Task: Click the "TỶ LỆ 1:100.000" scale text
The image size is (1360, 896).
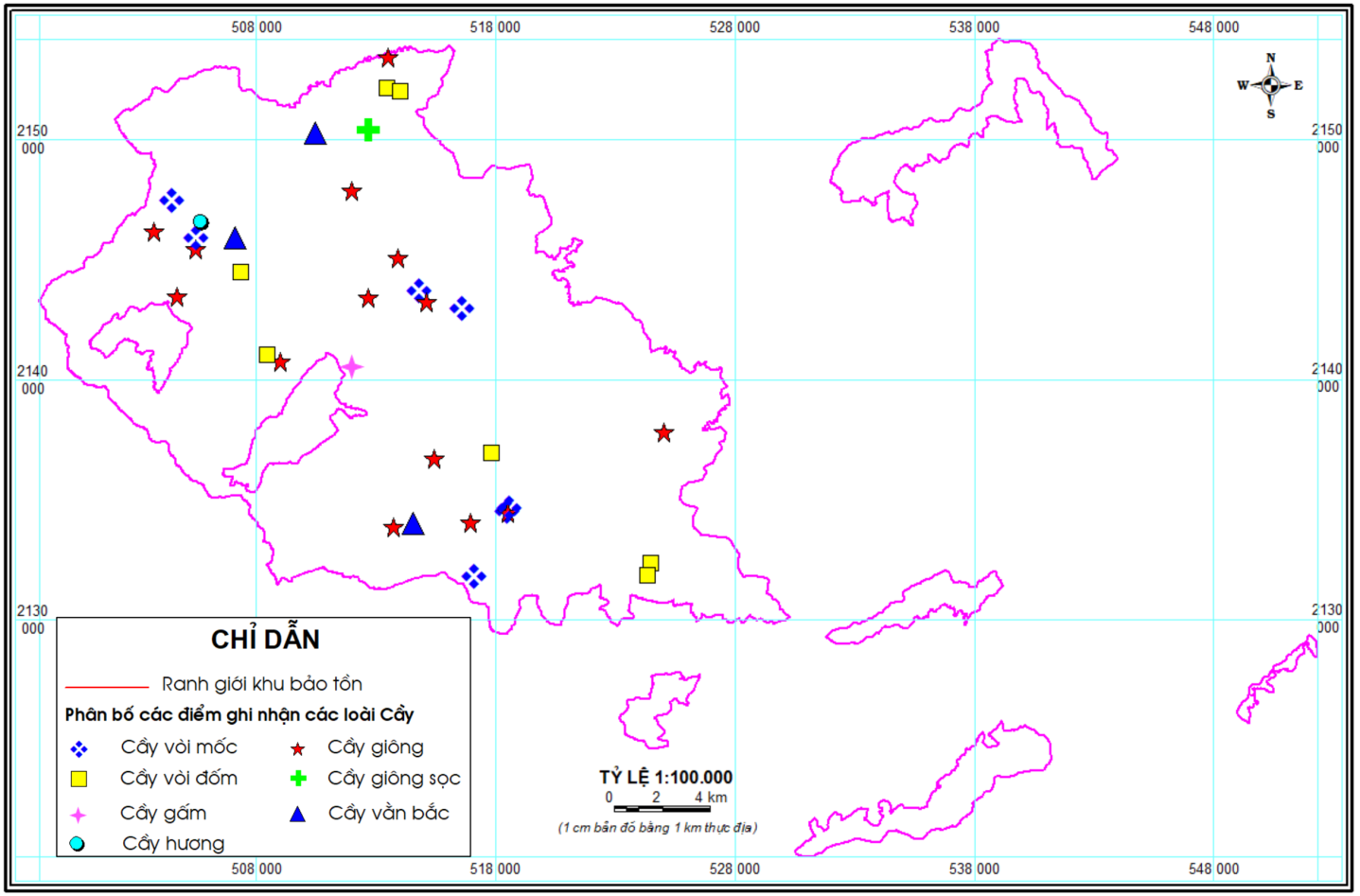Action: pos(665,777)
